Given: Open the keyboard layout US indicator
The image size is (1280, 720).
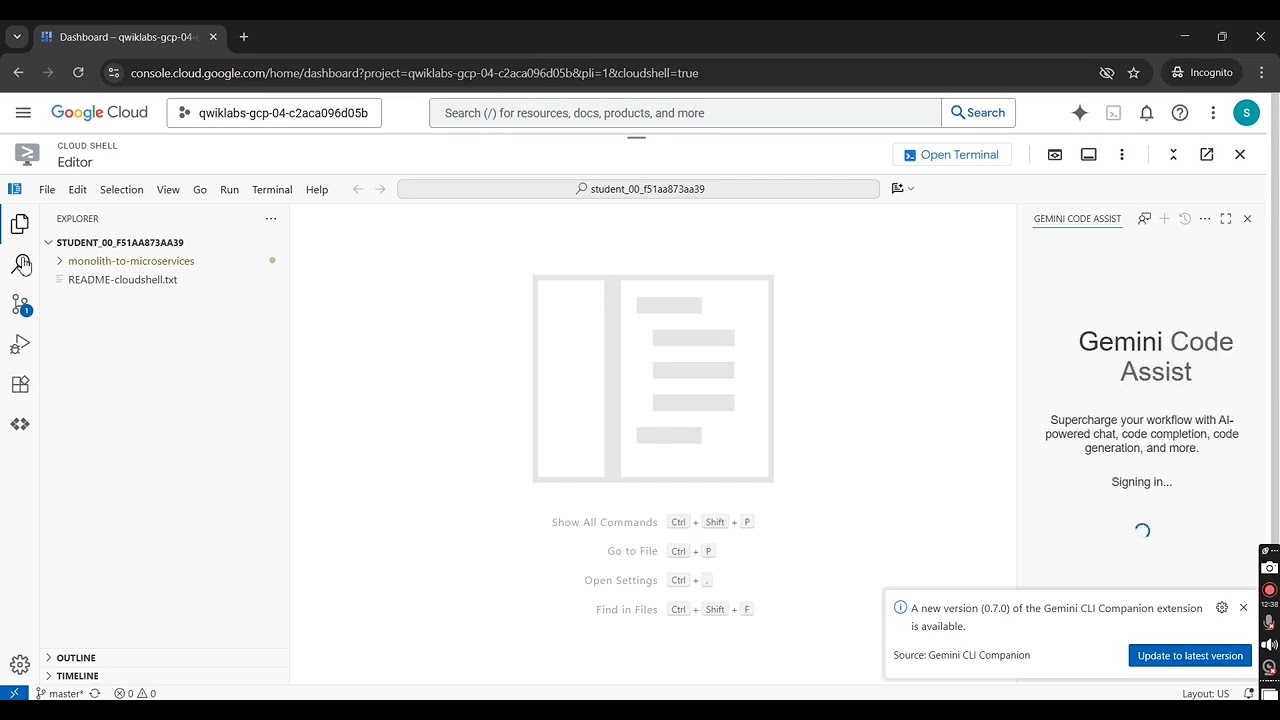Looking at the screenshot, I should (1205, 693).
